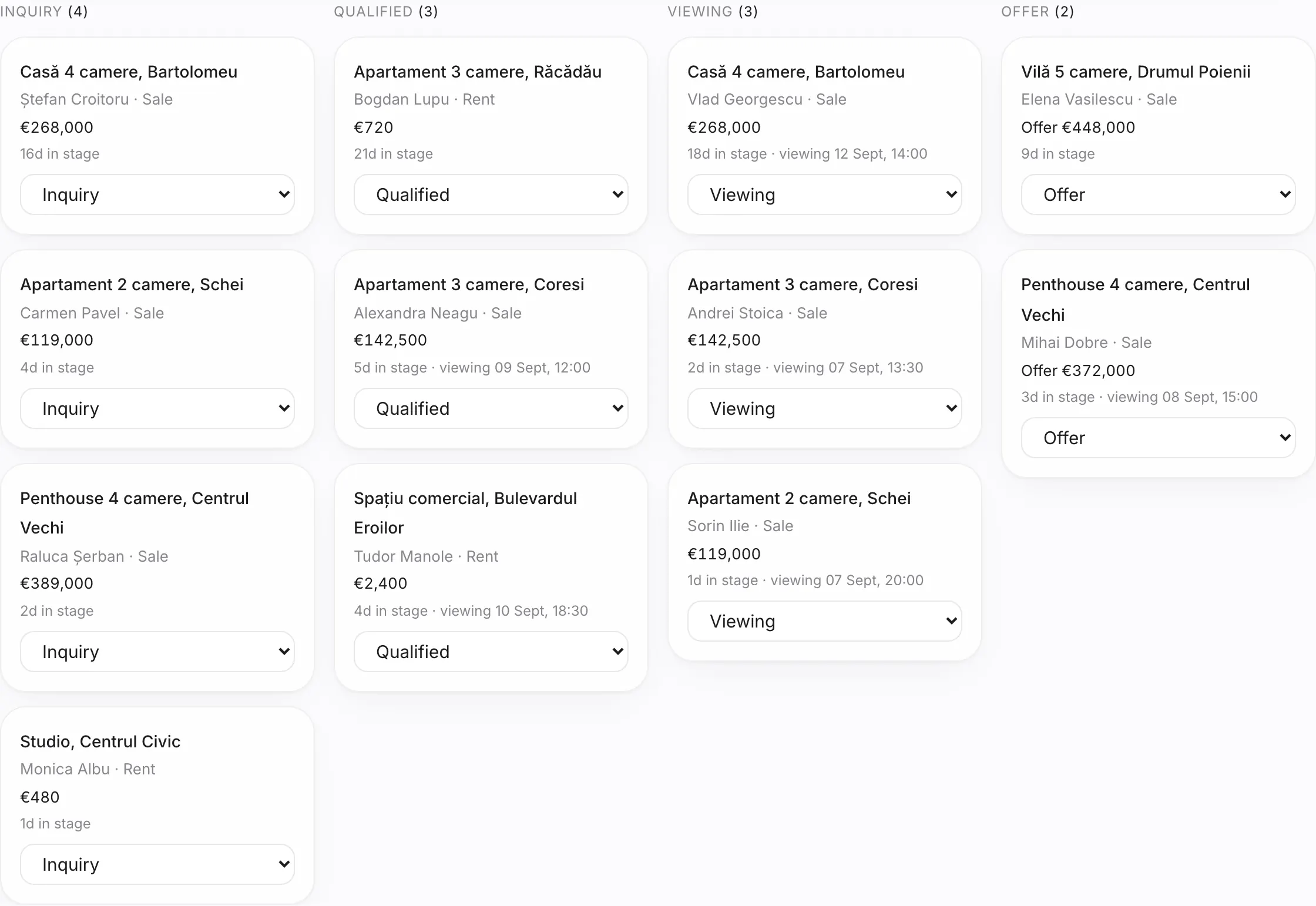1316x906 pixels.
Task: Expand stage selector on Studio, Centrul Civic
Action: [157, 864]
